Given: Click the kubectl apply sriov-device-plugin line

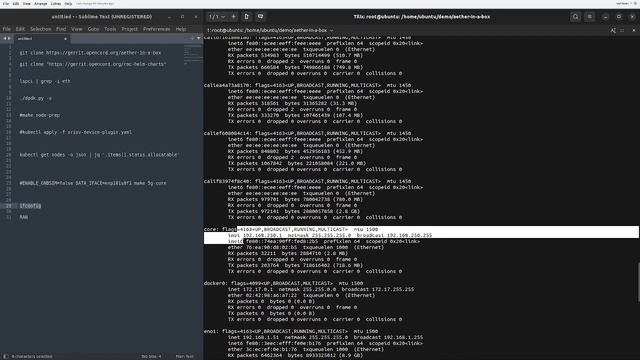Looking at the screenshot, I should point(76,132).
